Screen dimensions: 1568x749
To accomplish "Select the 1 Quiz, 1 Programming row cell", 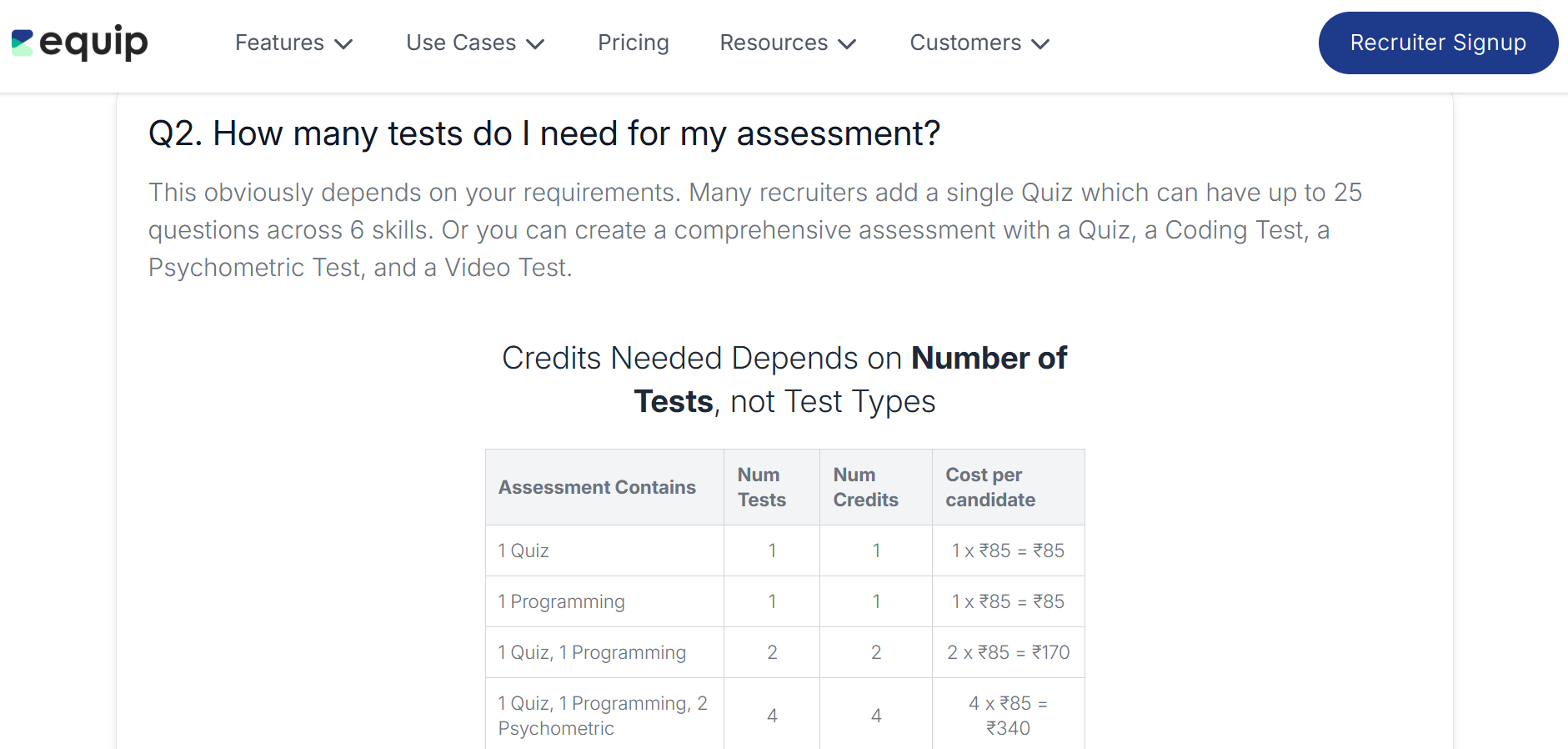I will (604, 652).
